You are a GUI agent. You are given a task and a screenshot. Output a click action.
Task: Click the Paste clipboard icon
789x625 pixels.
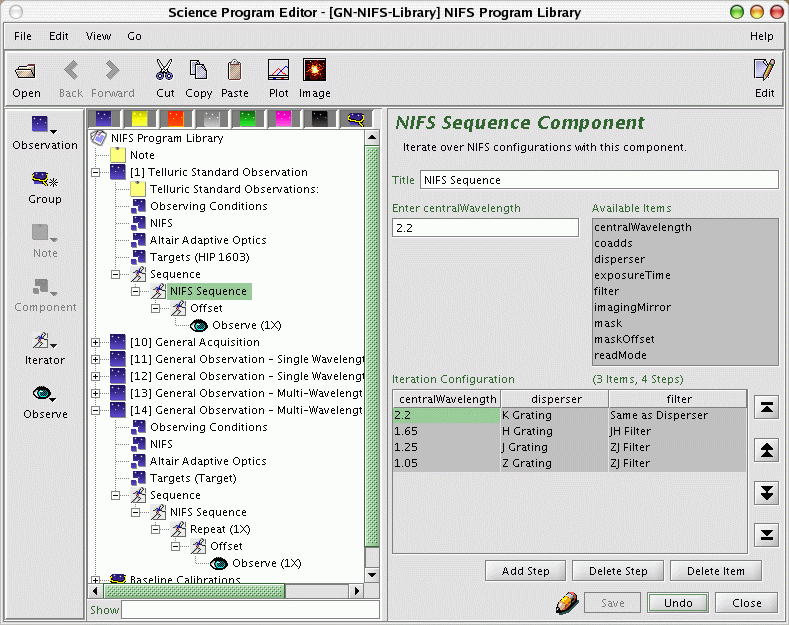pyautogui.click(x=234, y=70)
